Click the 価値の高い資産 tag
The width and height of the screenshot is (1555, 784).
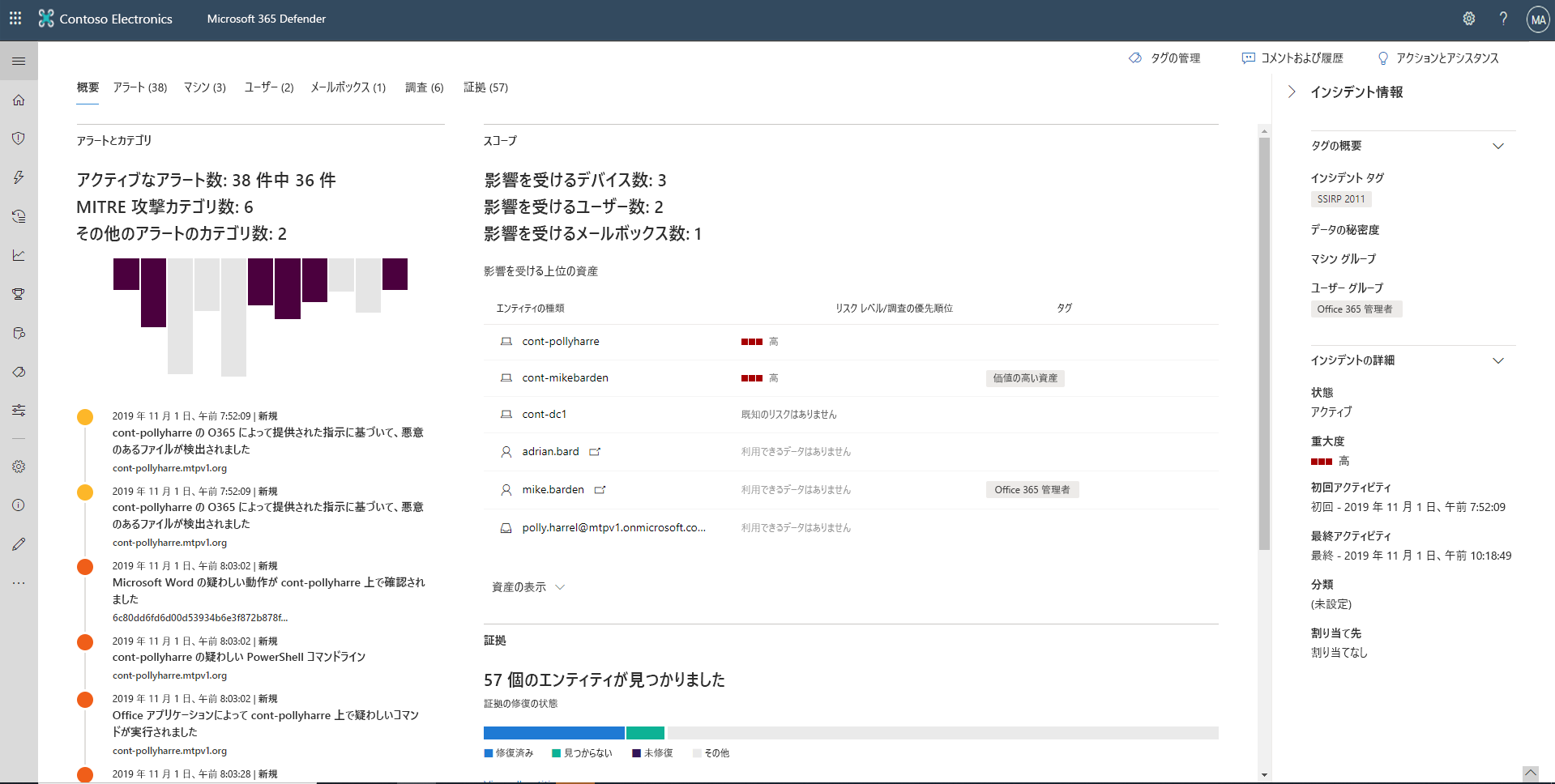[1025, 378]
